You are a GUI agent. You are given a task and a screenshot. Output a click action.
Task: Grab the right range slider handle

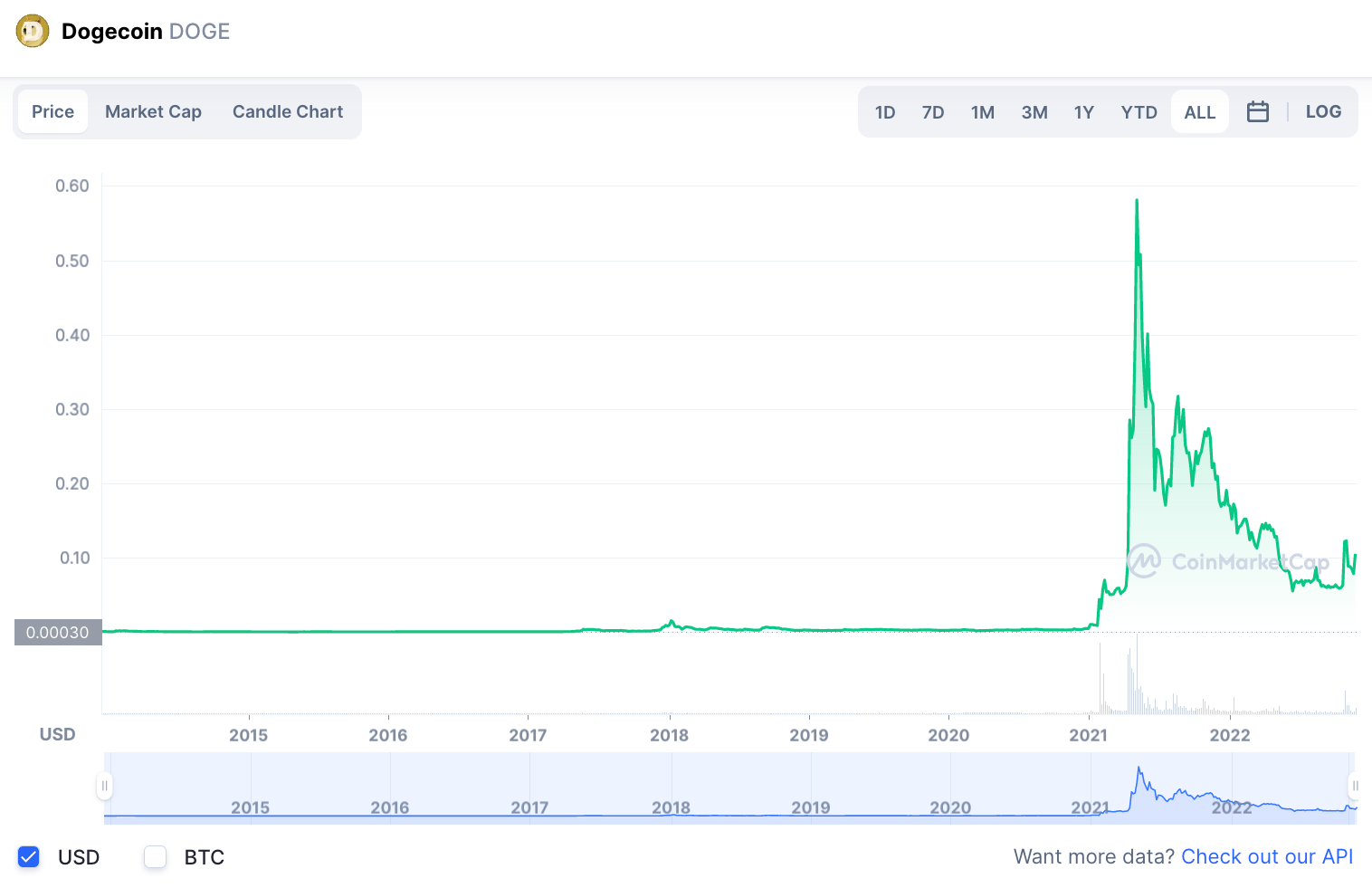pyautogui.click(x=1355, y=786)
